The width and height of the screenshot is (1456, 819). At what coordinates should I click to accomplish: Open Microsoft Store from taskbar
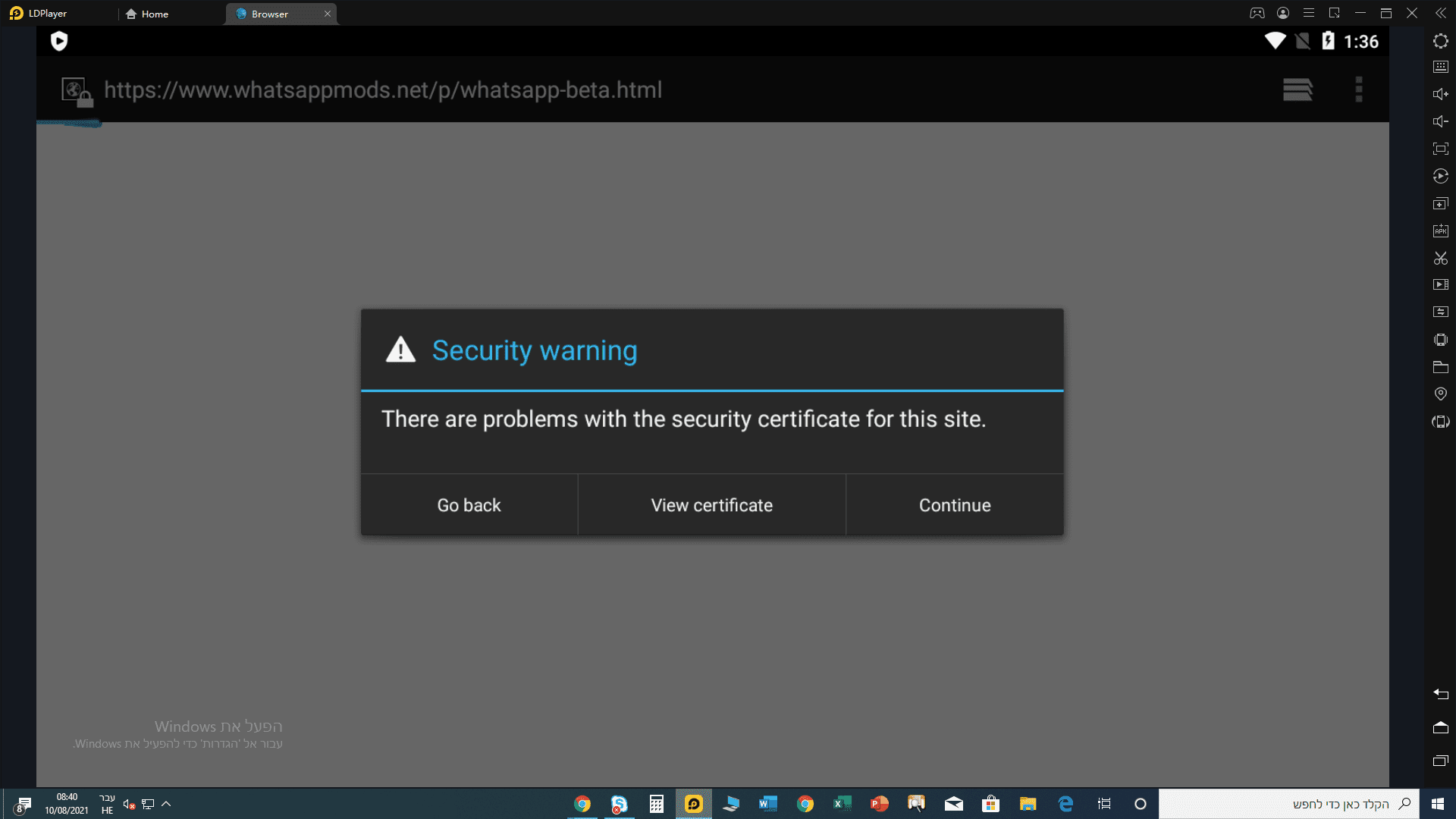click(x=990, y=804)
